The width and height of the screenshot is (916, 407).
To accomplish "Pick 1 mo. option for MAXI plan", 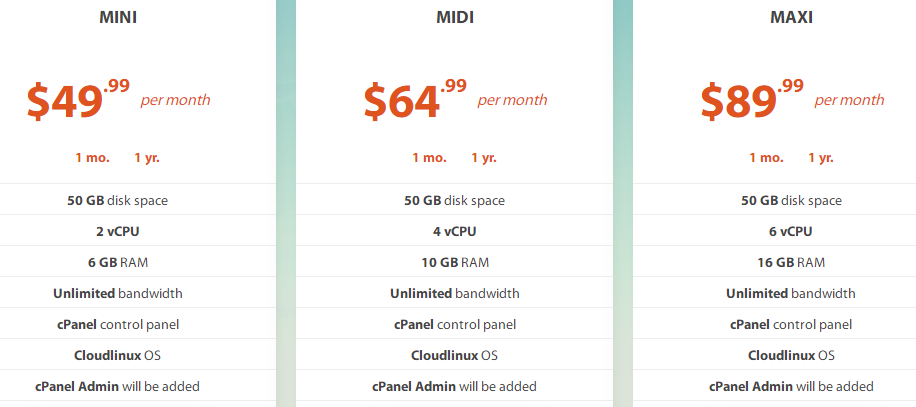I will pos(766,158).
